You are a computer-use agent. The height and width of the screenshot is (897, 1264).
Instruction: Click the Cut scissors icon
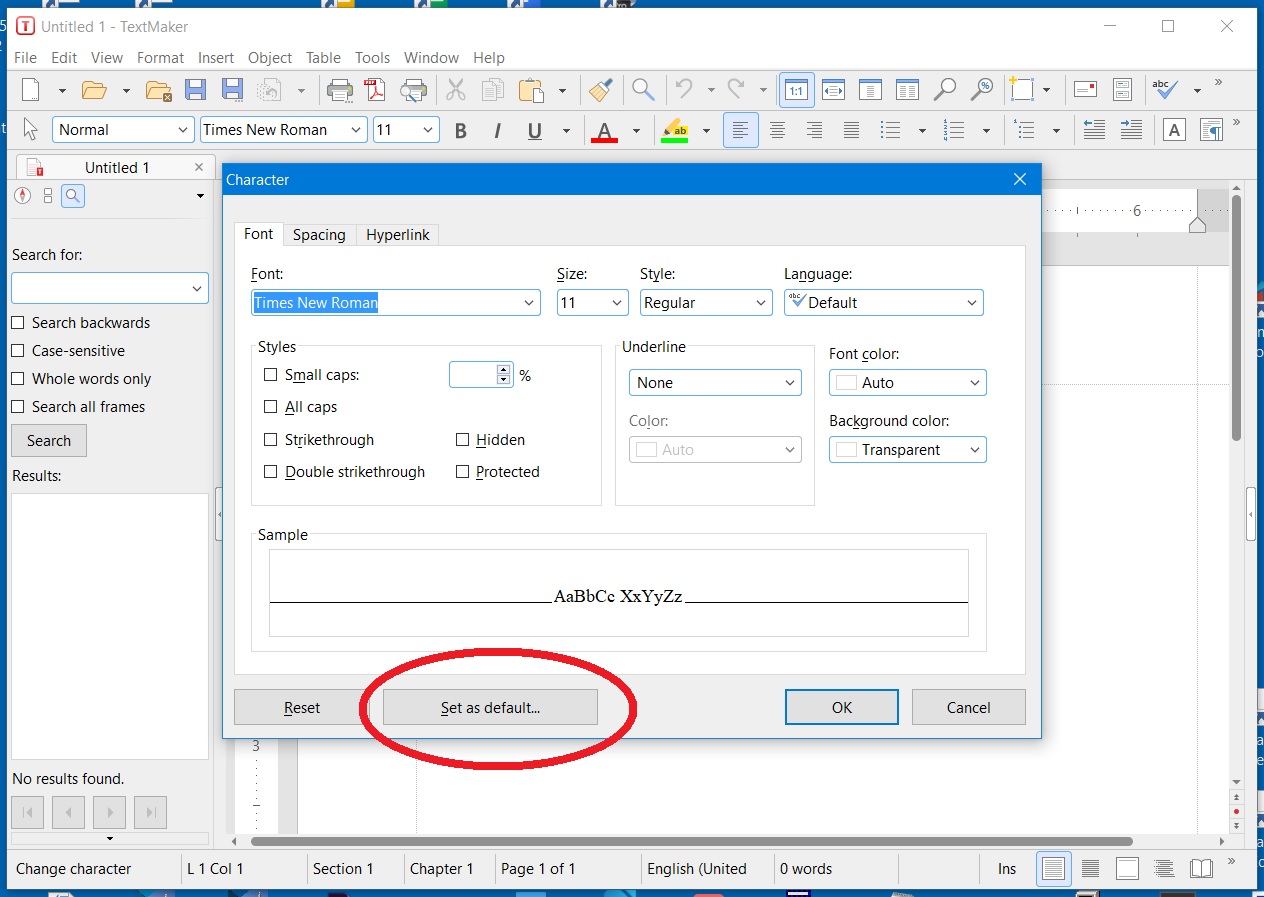456,90
